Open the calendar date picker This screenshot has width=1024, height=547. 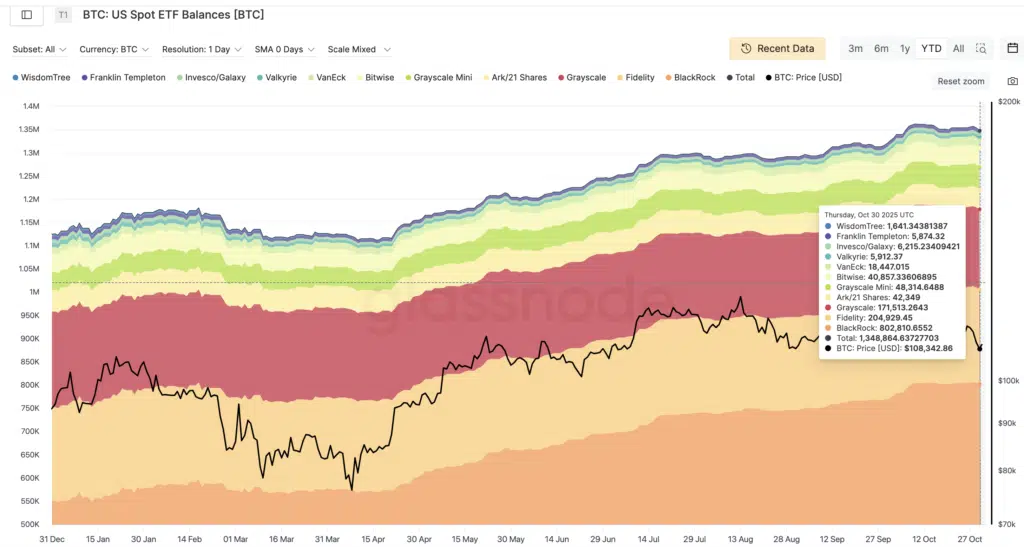(1012, 48)
